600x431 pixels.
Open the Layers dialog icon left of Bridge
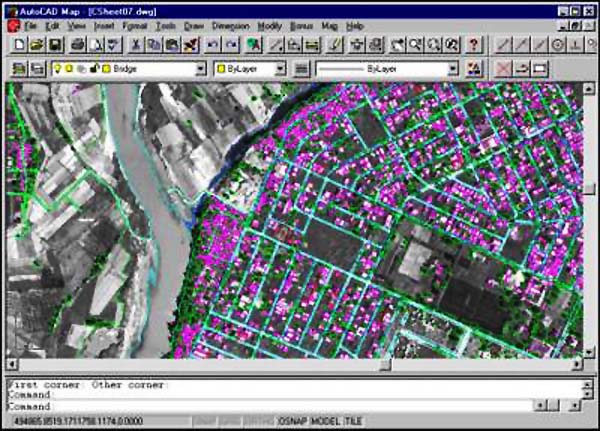(x=18, y=68)
